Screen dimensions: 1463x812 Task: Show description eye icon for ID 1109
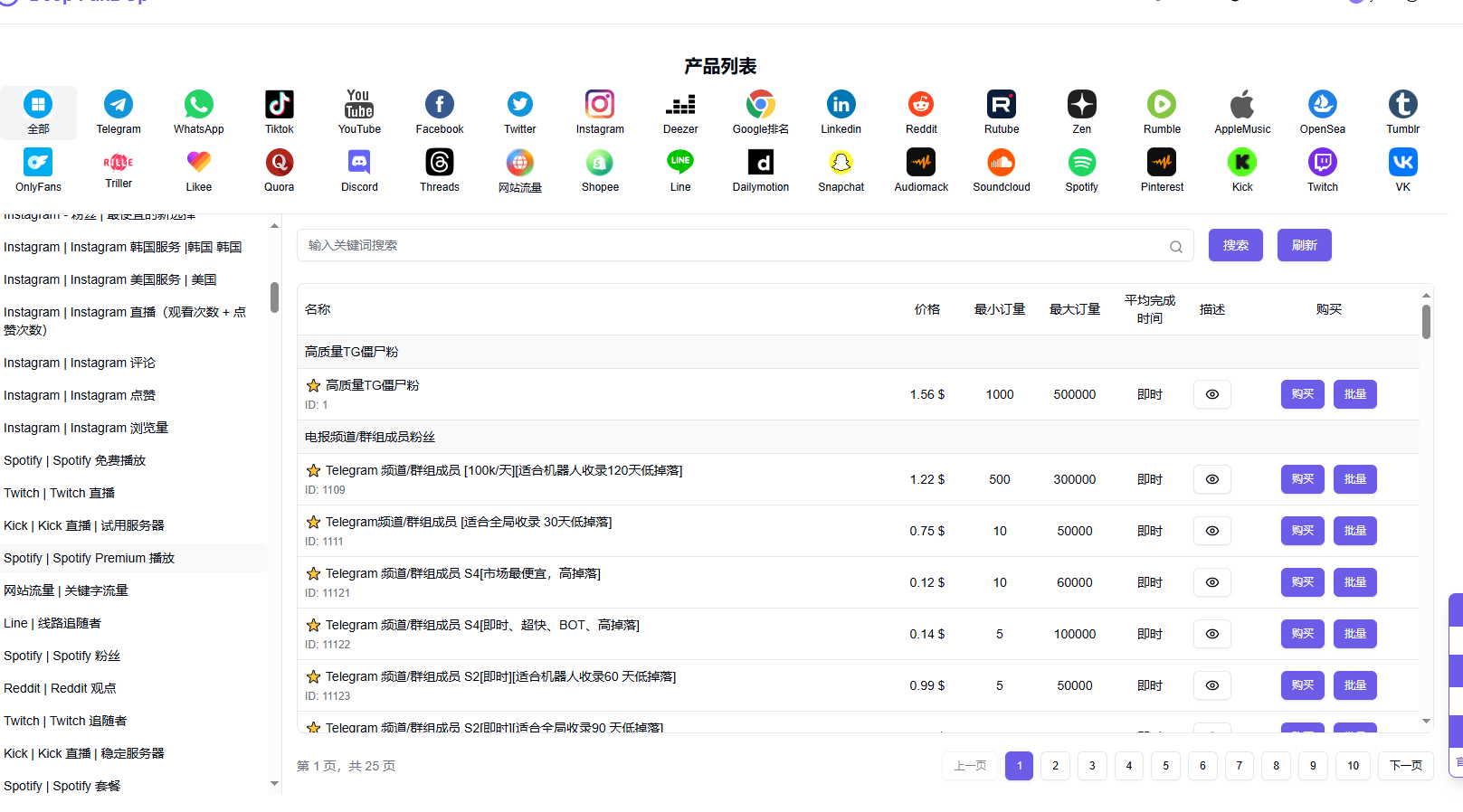[x=1212, y=479]
